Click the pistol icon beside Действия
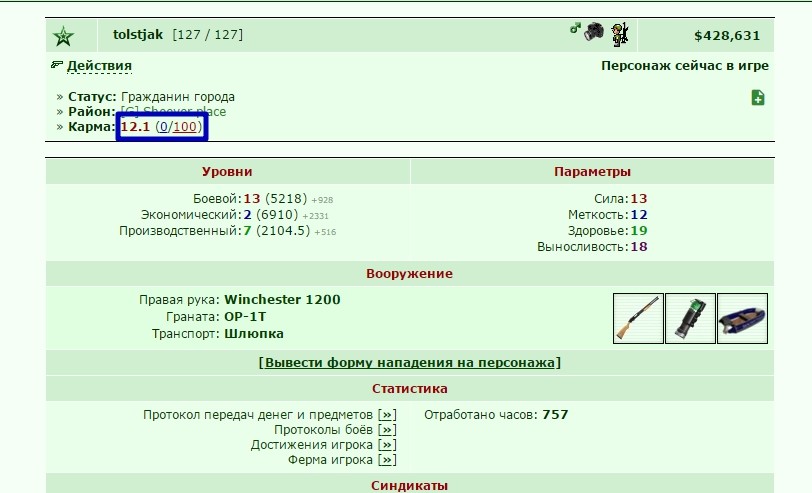812x493 pixels. pyautogui.click(x=57, y=64)
